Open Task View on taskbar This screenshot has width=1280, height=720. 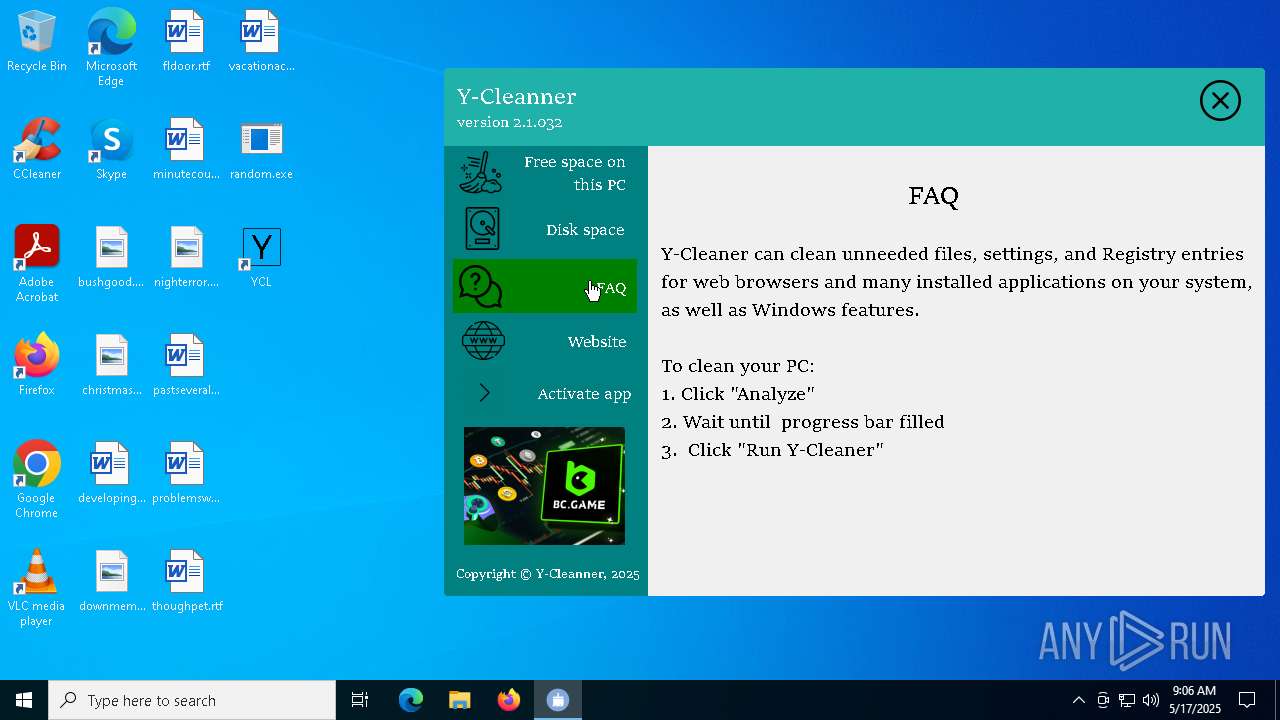pyautogui.click(x=360, y=700)
